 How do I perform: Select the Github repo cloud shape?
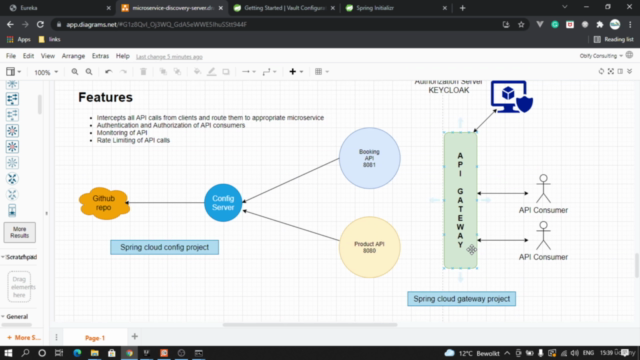pyautogui.click(x=104, y=203)
